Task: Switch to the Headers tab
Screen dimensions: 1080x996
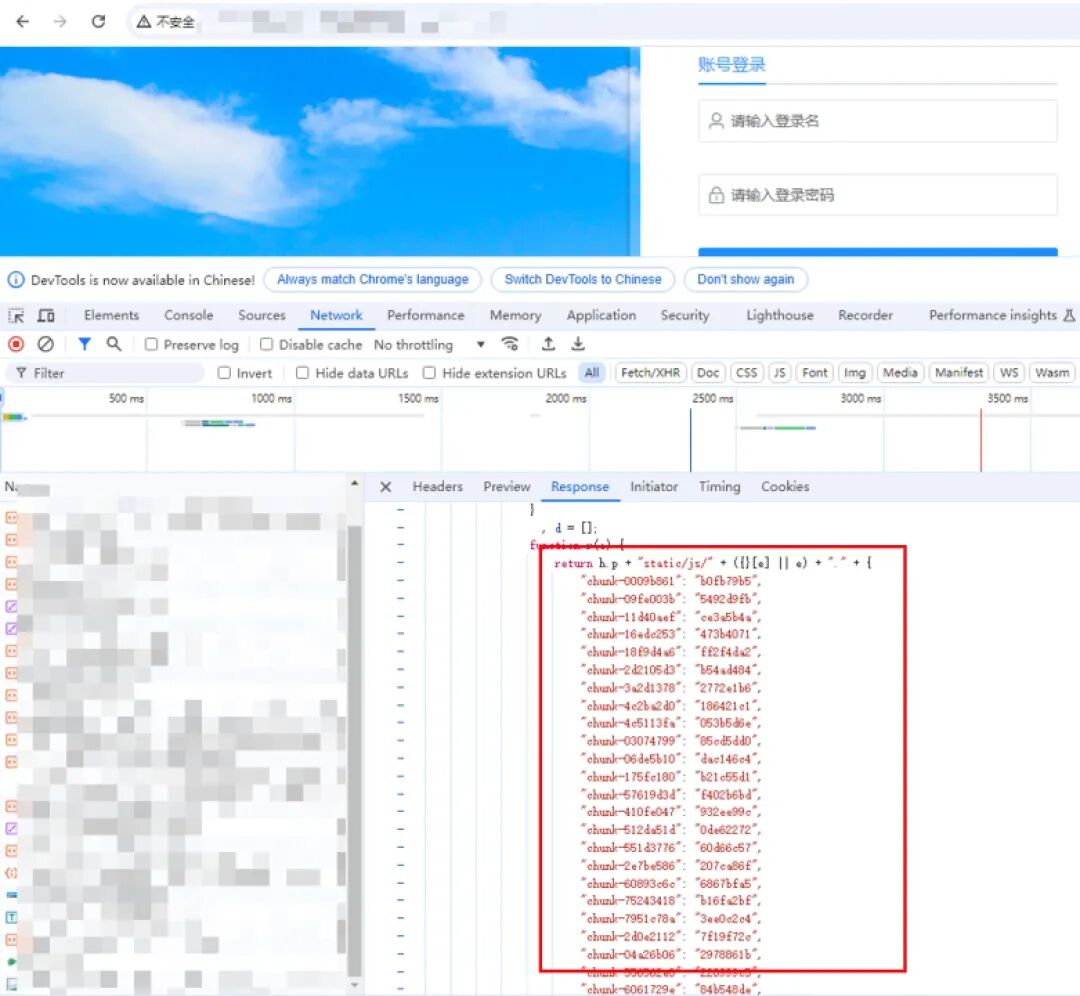Action: click(x=437, y=487)
